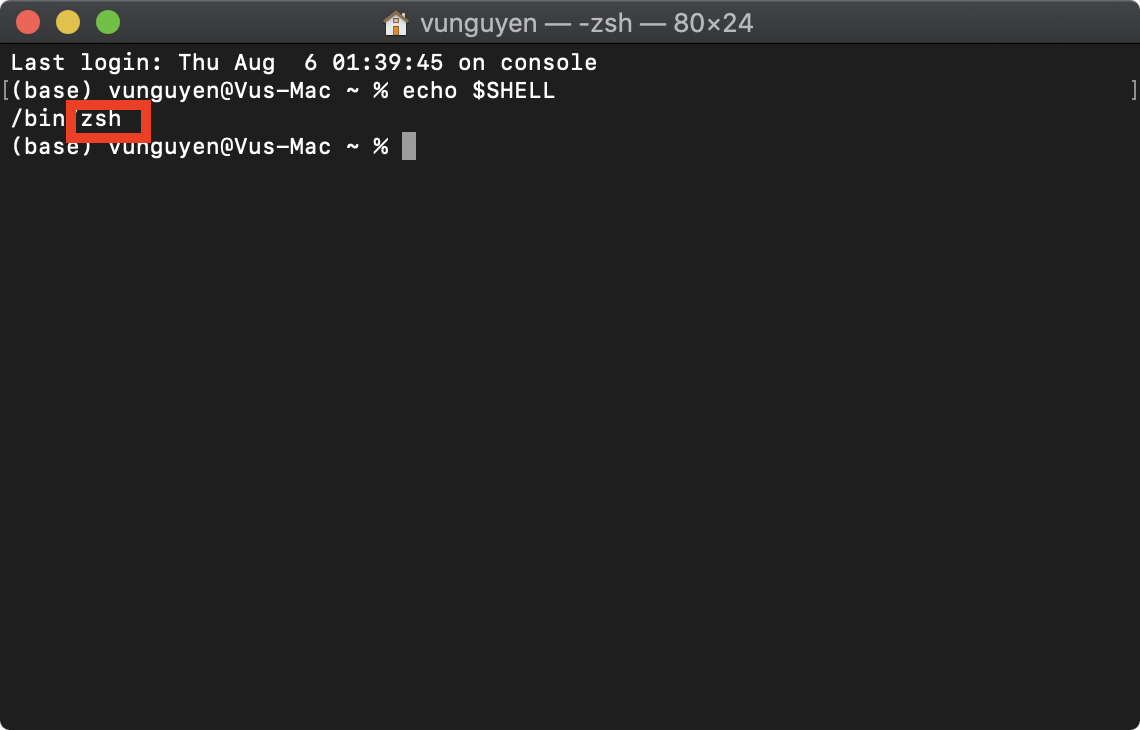Image resolution: width=1140 pixels, height=730 pixels.
Task: Click the word 'console' in login line
Action: point(549,63)
